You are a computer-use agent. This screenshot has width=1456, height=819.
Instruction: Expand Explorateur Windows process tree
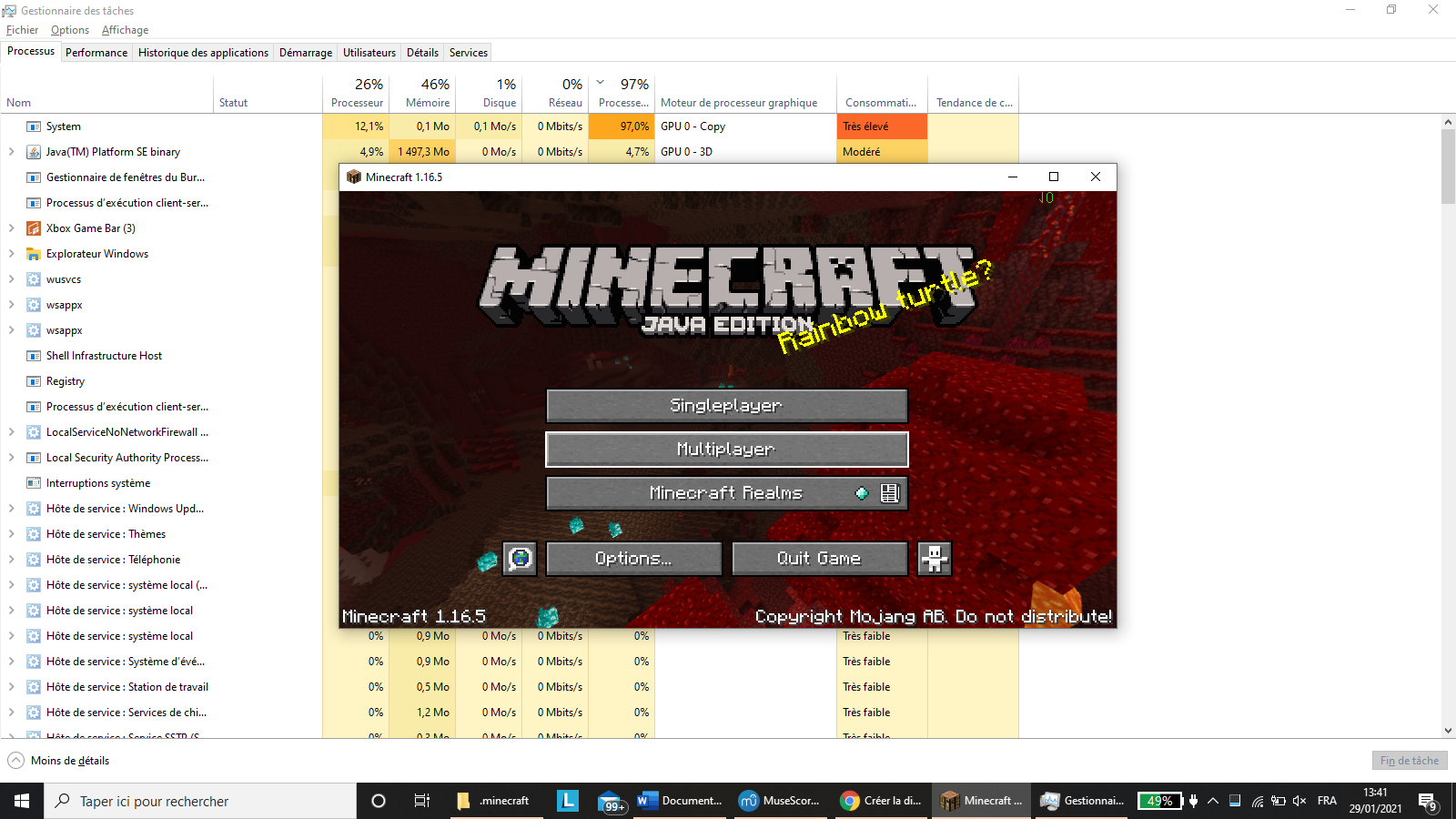tap(11, 254)
